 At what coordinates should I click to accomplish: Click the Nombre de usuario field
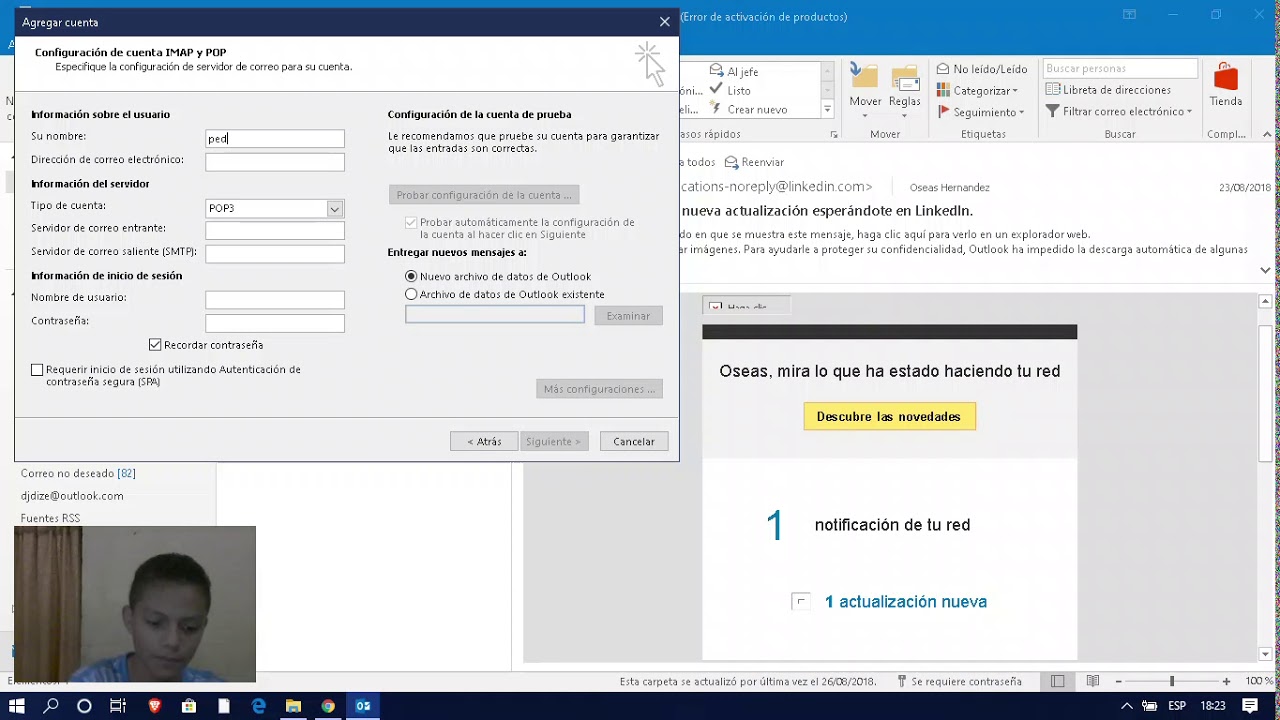click(275, 300)
